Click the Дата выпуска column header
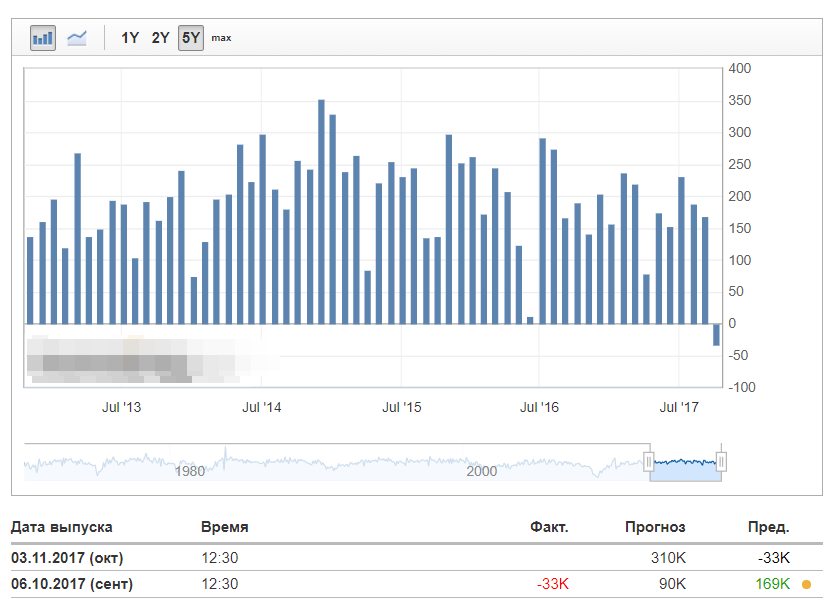The height and width of the screenshot is (600, 828). pos(62,527)
